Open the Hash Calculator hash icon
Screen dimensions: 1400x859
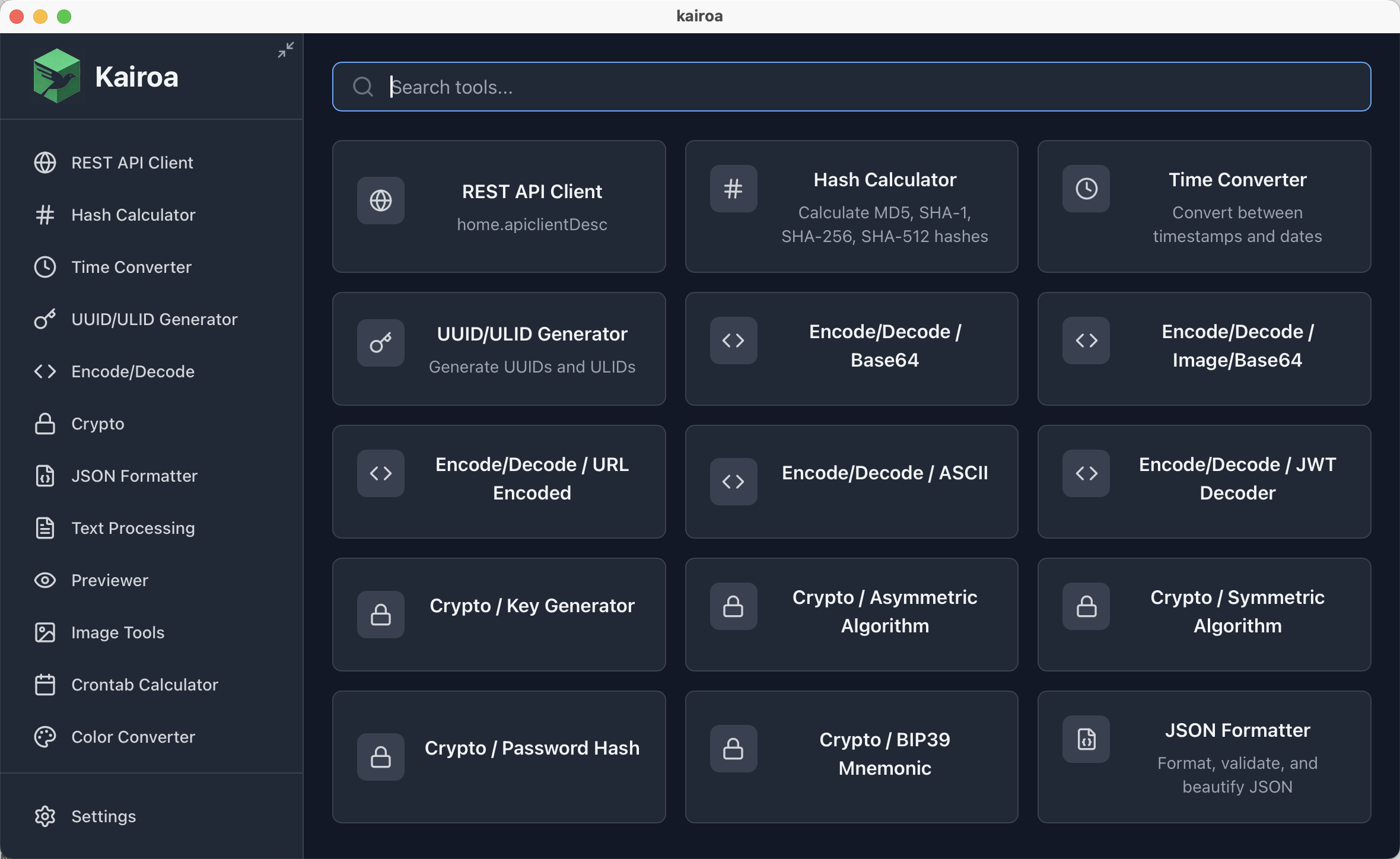45,215
